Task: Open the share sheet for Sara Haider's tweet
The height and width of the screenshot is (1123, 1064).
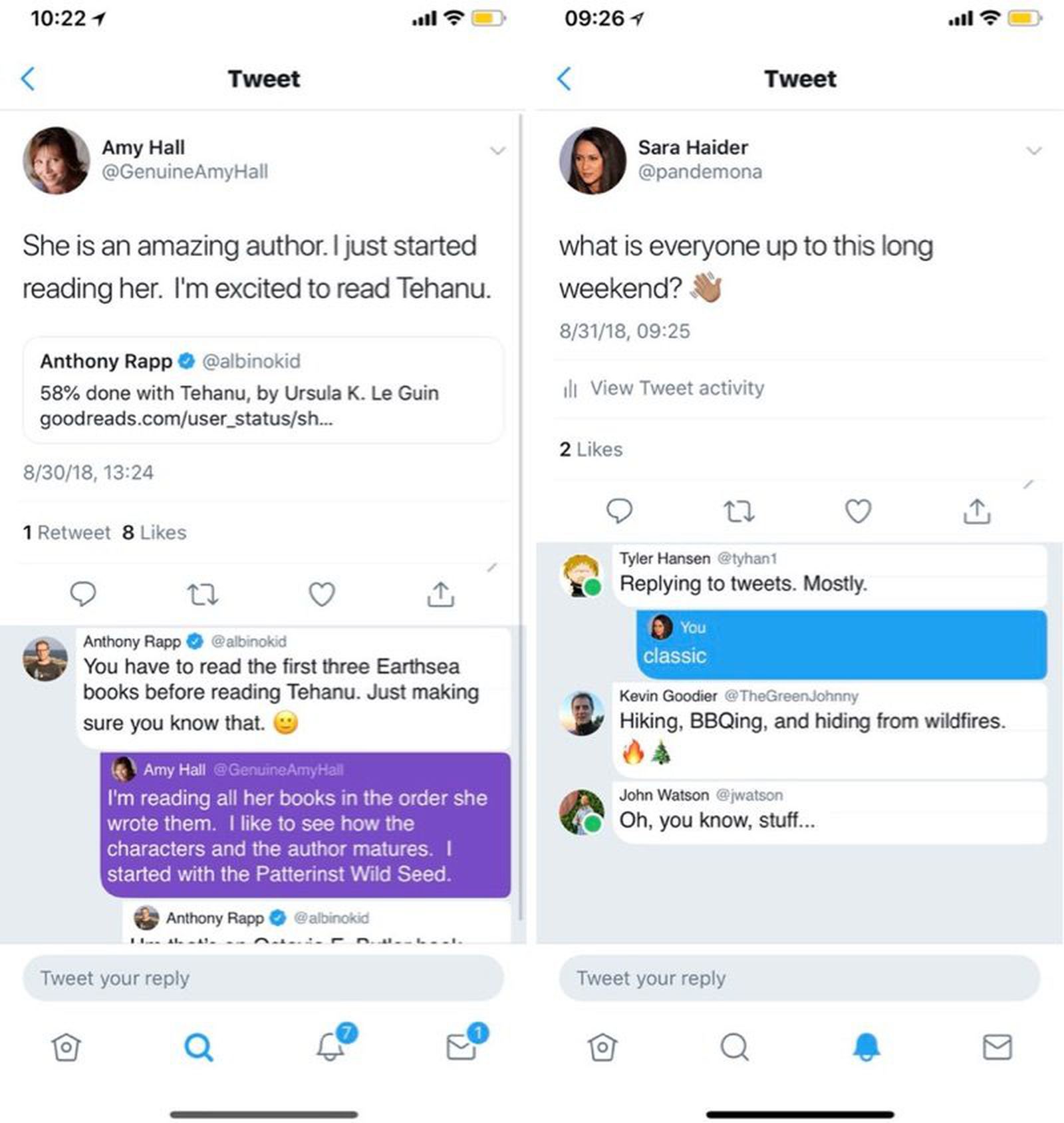Action: [x=976, y=511]
